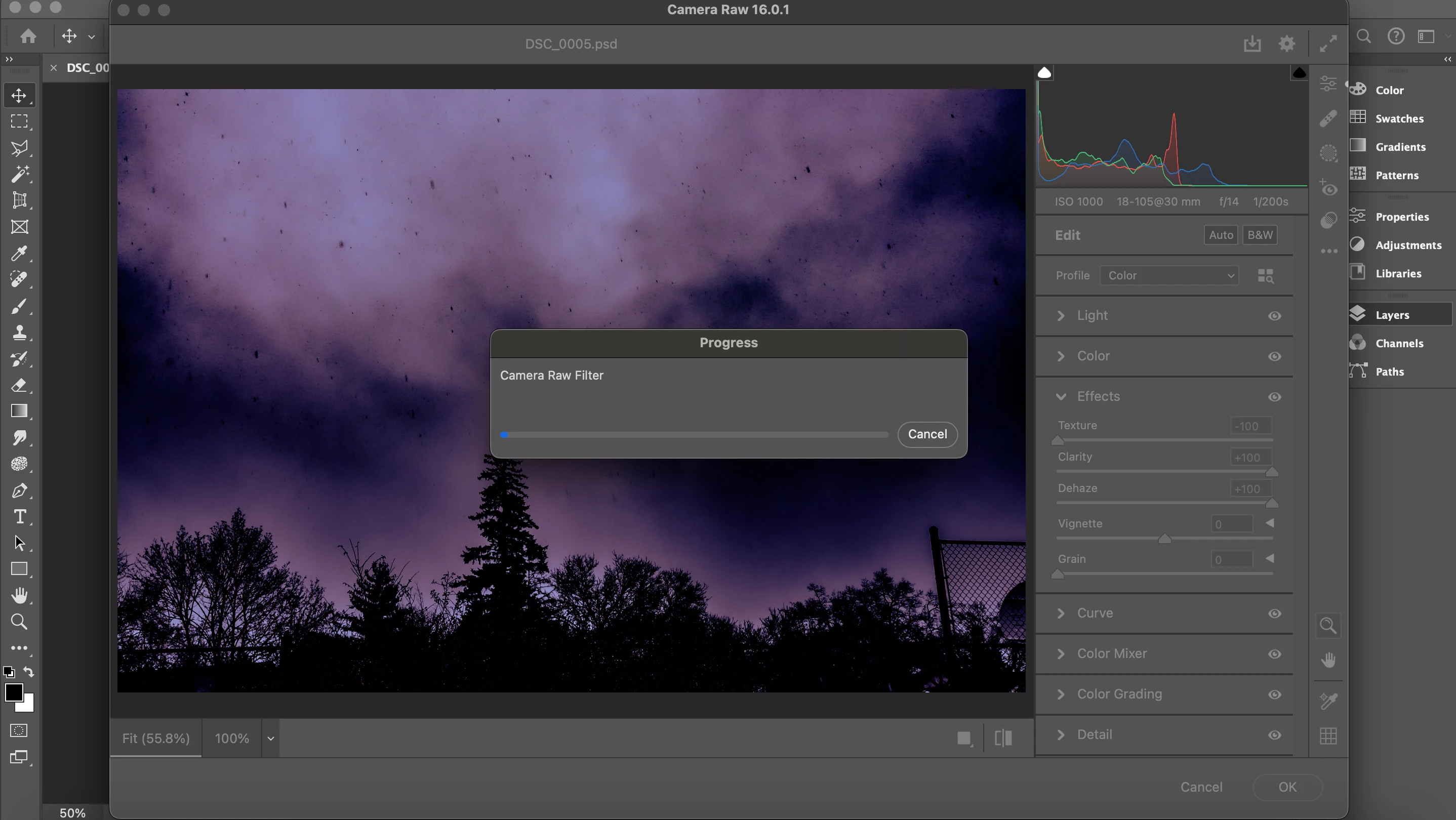The image size is (1456, 820).
Task: Select the Clone Stamp tool
Action: [19, 332]
